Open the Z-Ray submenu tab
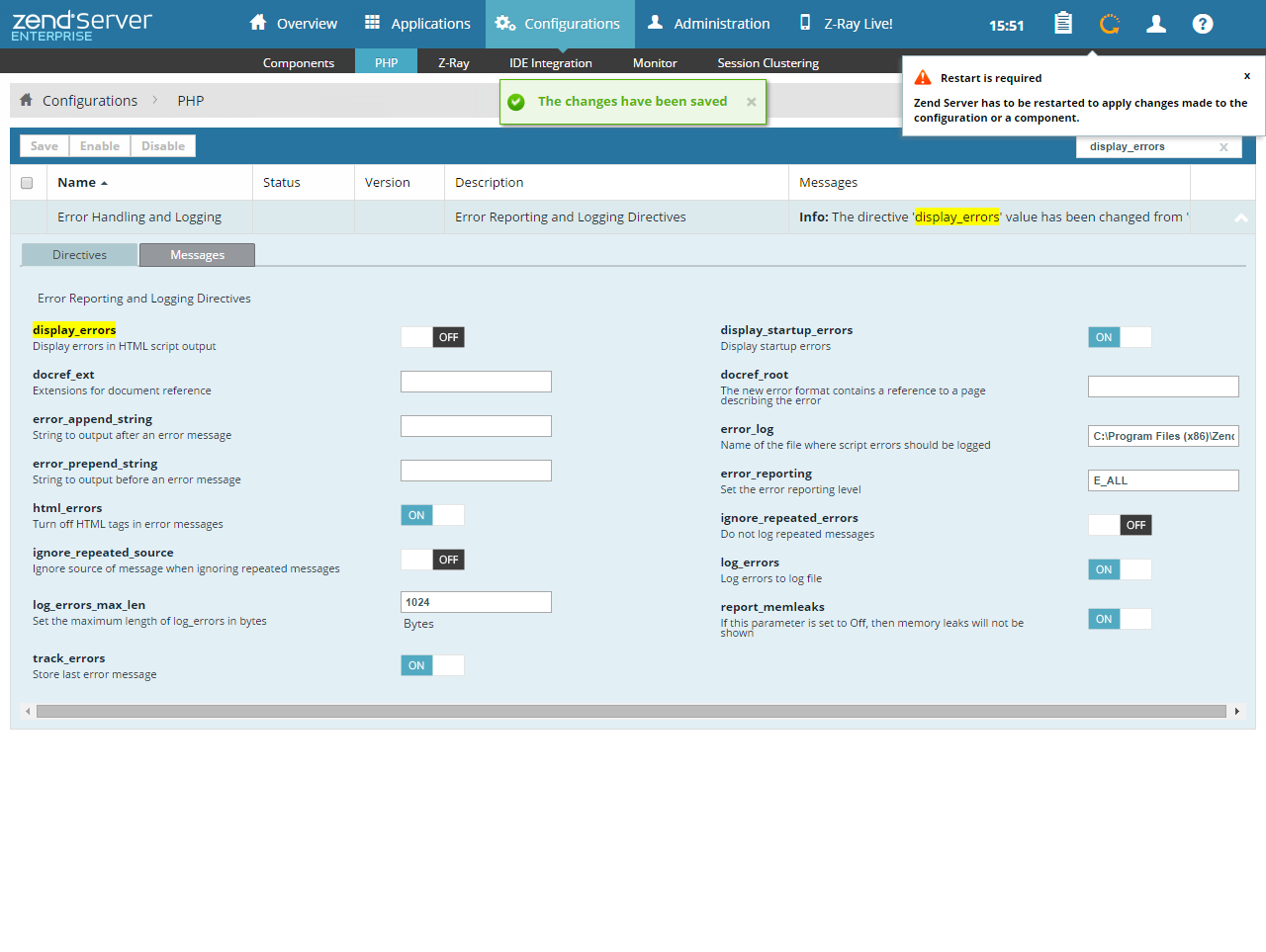 [454, 62]
